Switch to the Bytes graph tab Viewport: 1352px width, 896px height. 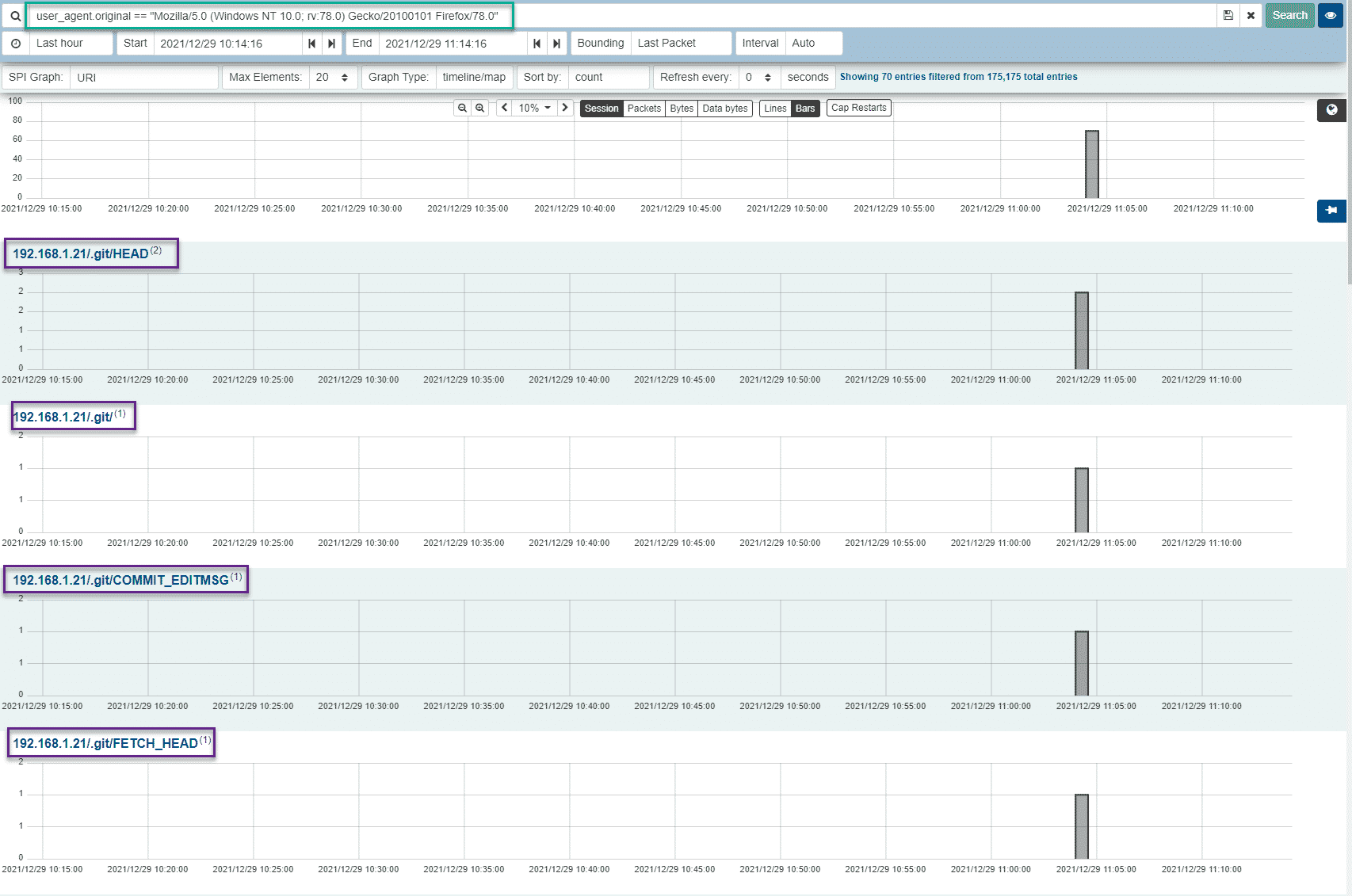(680, 109)
